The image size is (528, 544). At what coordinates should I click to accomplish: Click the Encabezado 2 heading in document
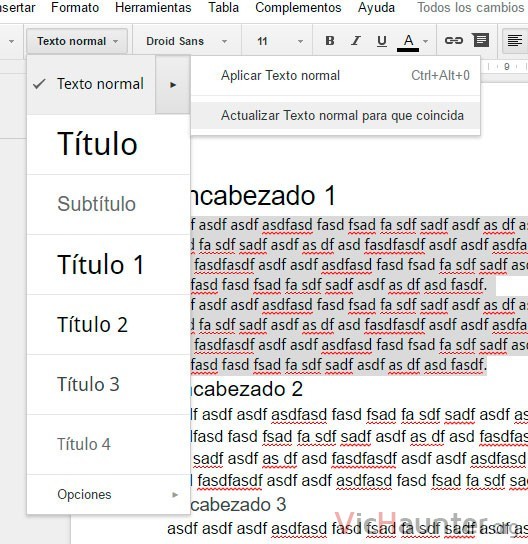coord(246,389)
